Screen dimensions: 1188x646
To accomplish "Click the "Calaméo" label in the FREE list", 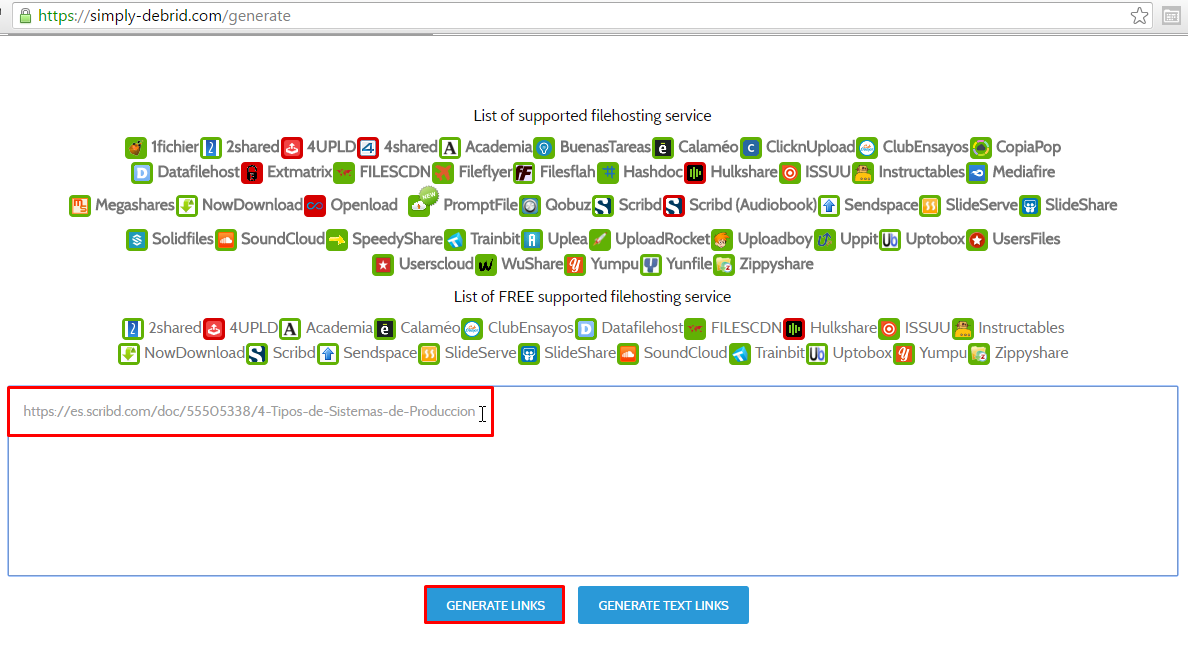I will pos(430,328).
